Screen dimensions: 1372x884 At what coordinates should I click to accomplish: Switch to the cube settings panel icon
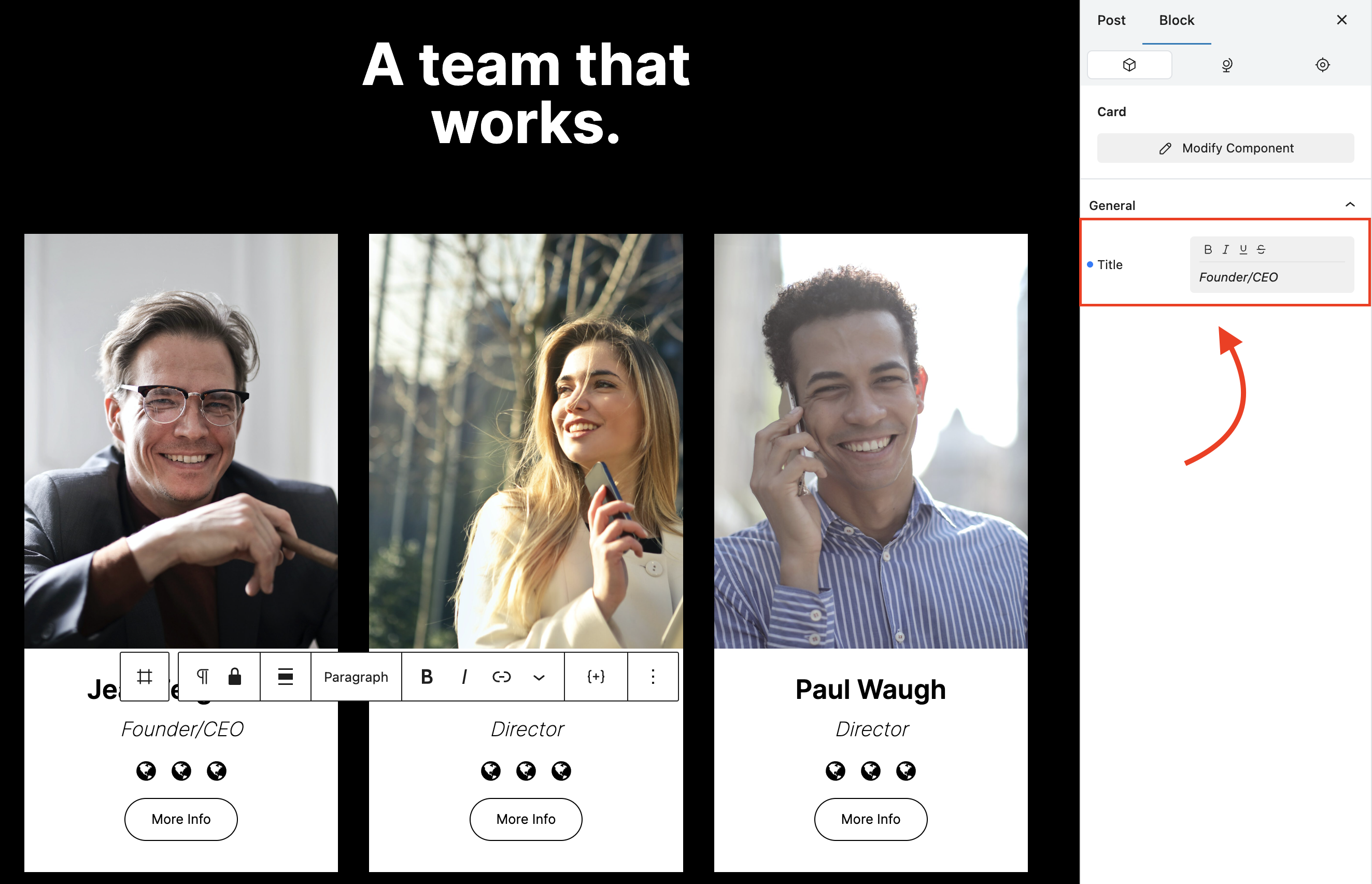[1129, 65]
